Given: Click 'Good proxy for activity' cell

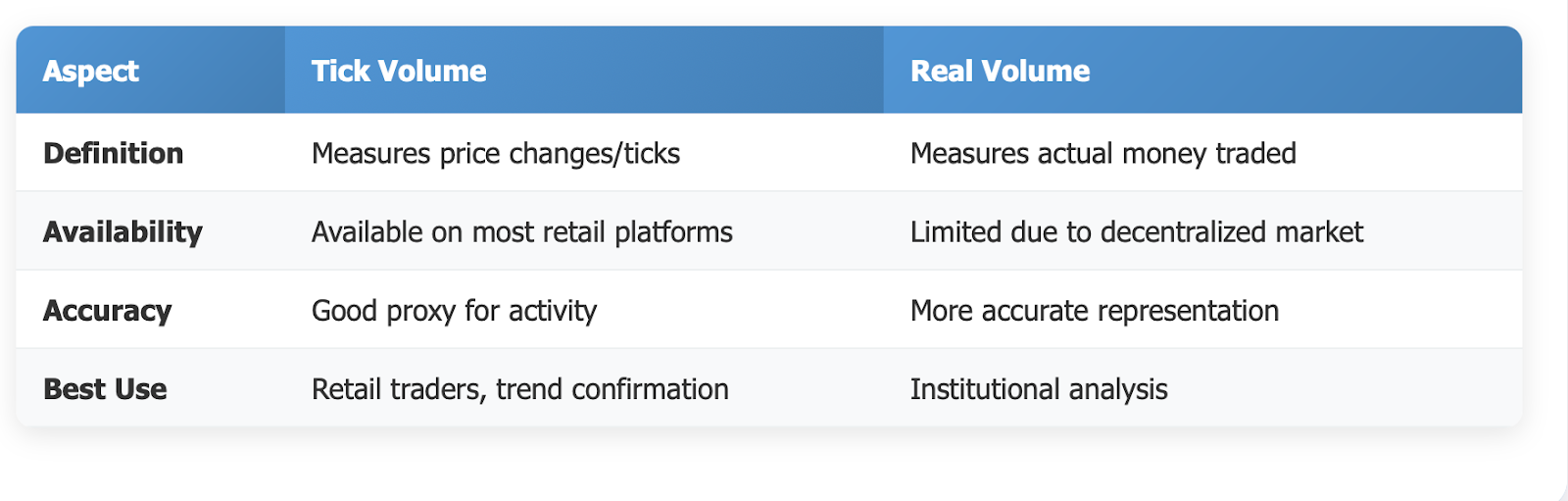Looking at the screenshot, I should (454, 311).
